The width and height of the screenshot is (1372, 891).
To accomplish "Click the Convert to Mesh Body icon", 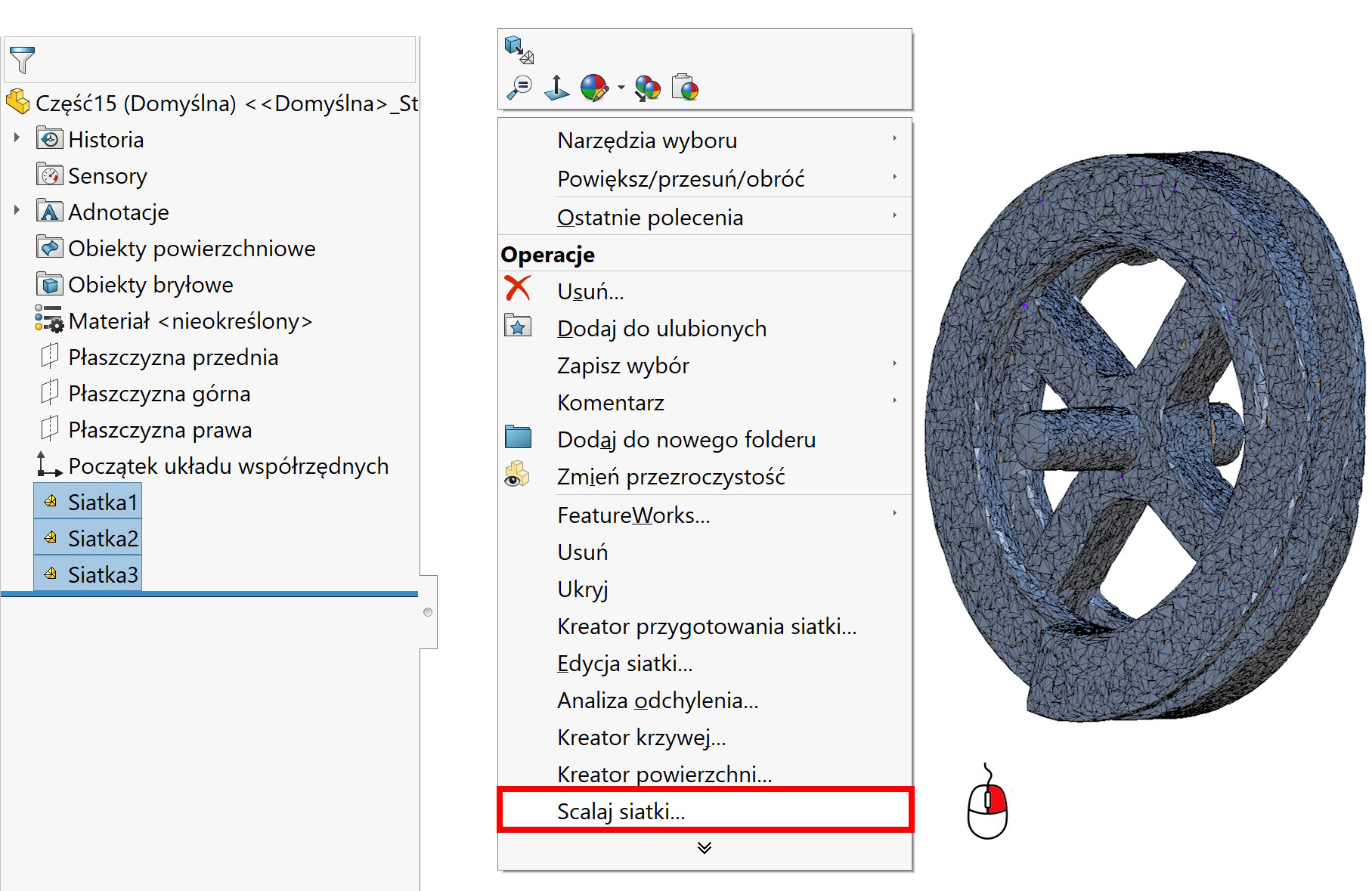I will (519, 50).
